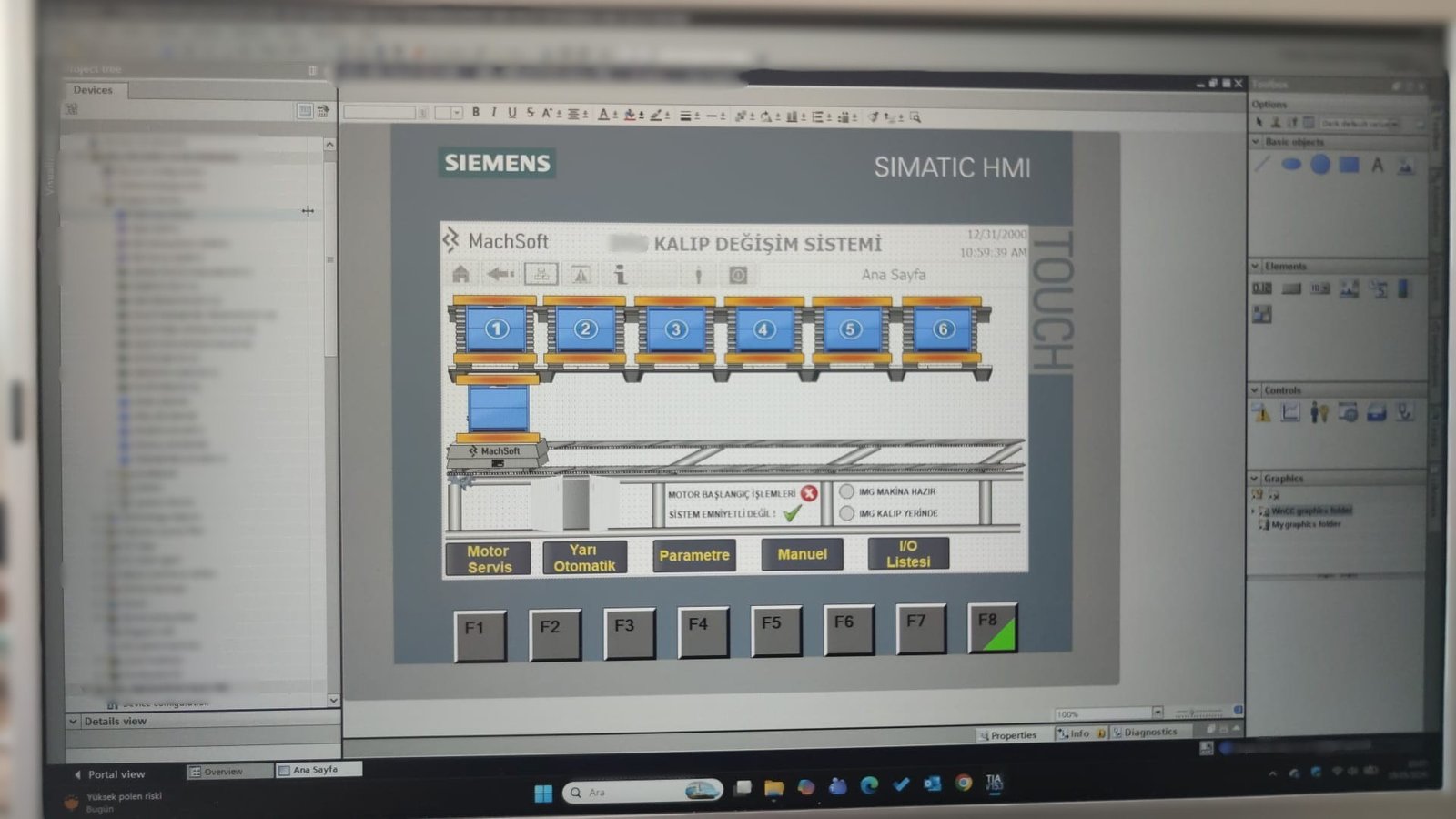The height and width of the screenshot is (819, 1456).
Task: Open TIA Portal from Windows taskbar
Action: click(995, 783)
